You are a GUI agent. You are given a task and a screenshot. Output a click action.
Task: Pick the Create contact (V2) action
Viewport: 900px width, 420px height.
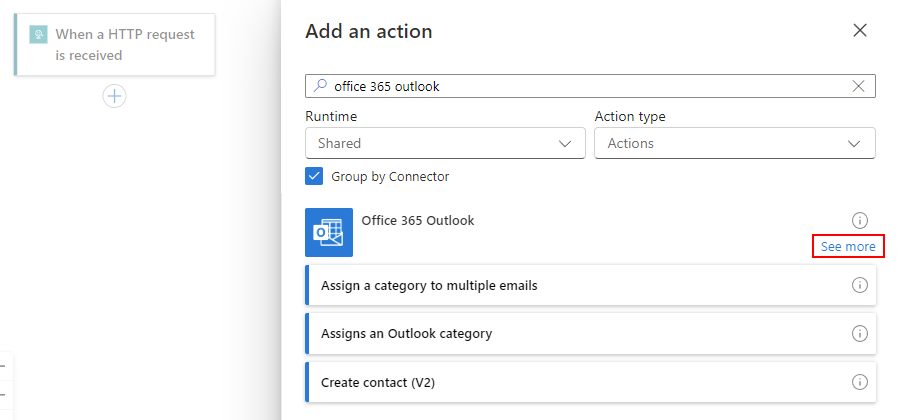click(378, 382)
